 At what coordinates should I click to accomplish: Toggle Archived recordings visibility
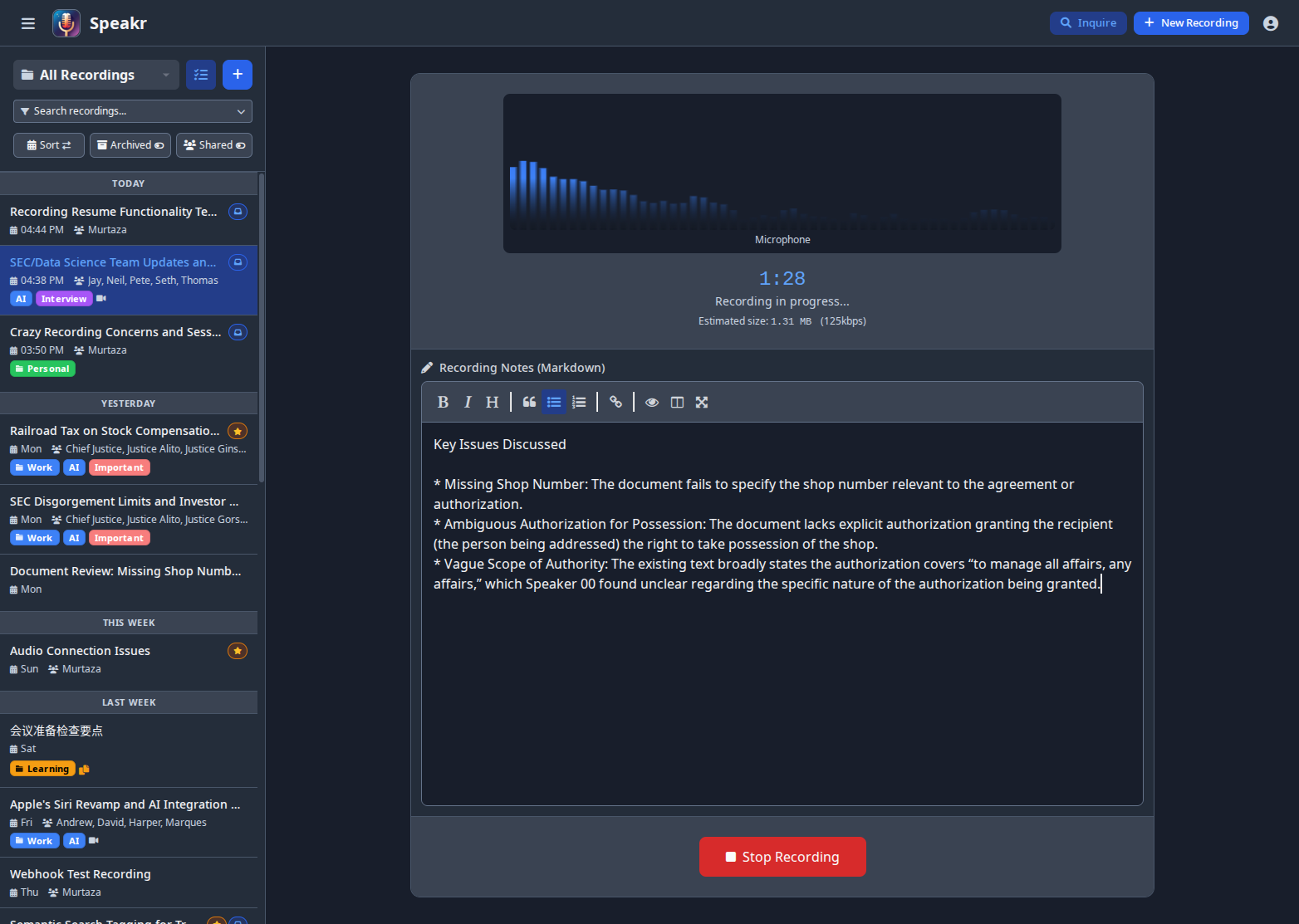[130, 145]
